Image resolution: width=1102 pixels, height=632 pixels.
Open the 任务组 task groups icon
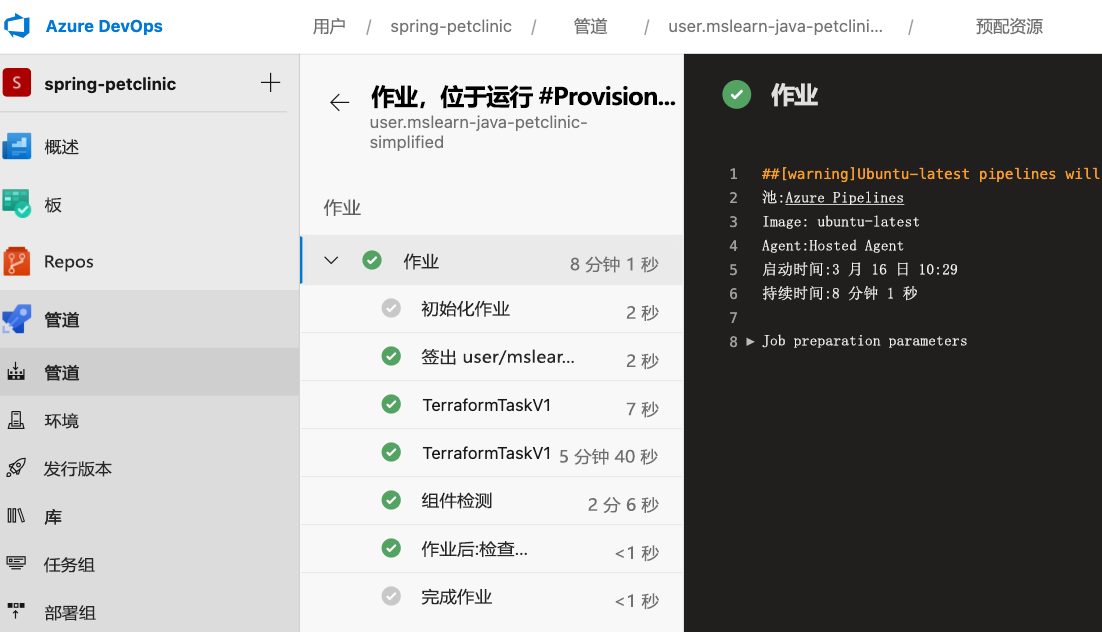(x=16, y=564)
